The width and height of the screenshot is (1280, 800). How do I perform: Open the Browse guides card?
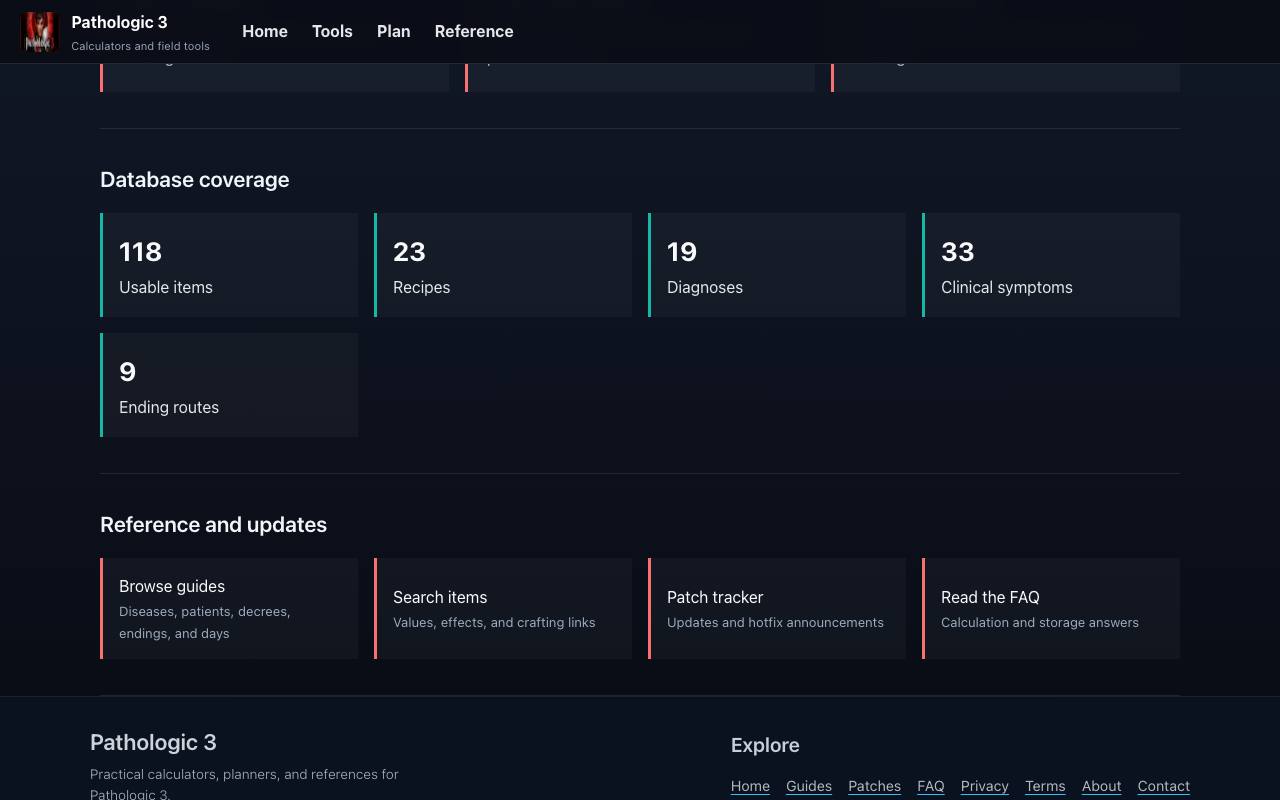(229, 609)
